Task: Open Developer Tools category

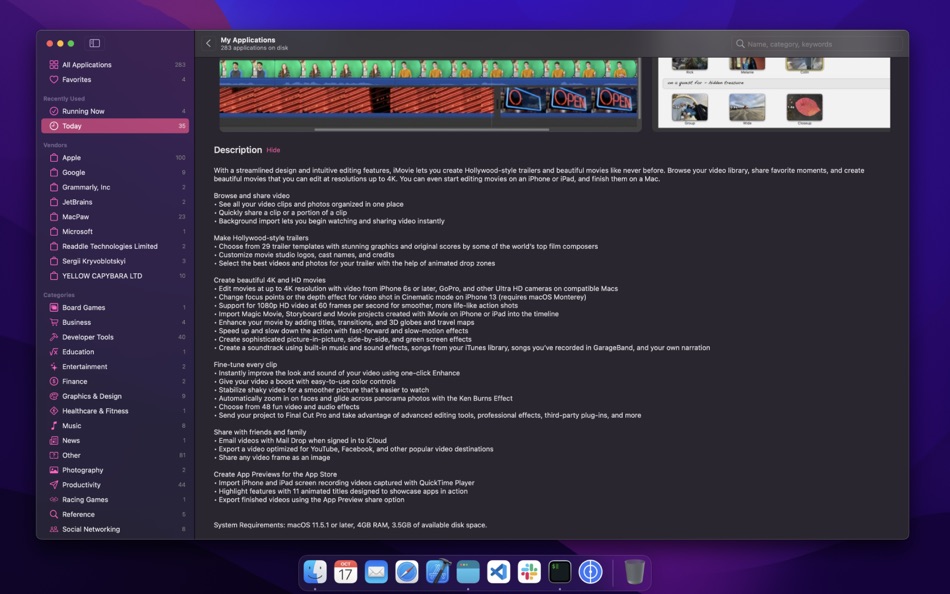Action: point(115,337)
